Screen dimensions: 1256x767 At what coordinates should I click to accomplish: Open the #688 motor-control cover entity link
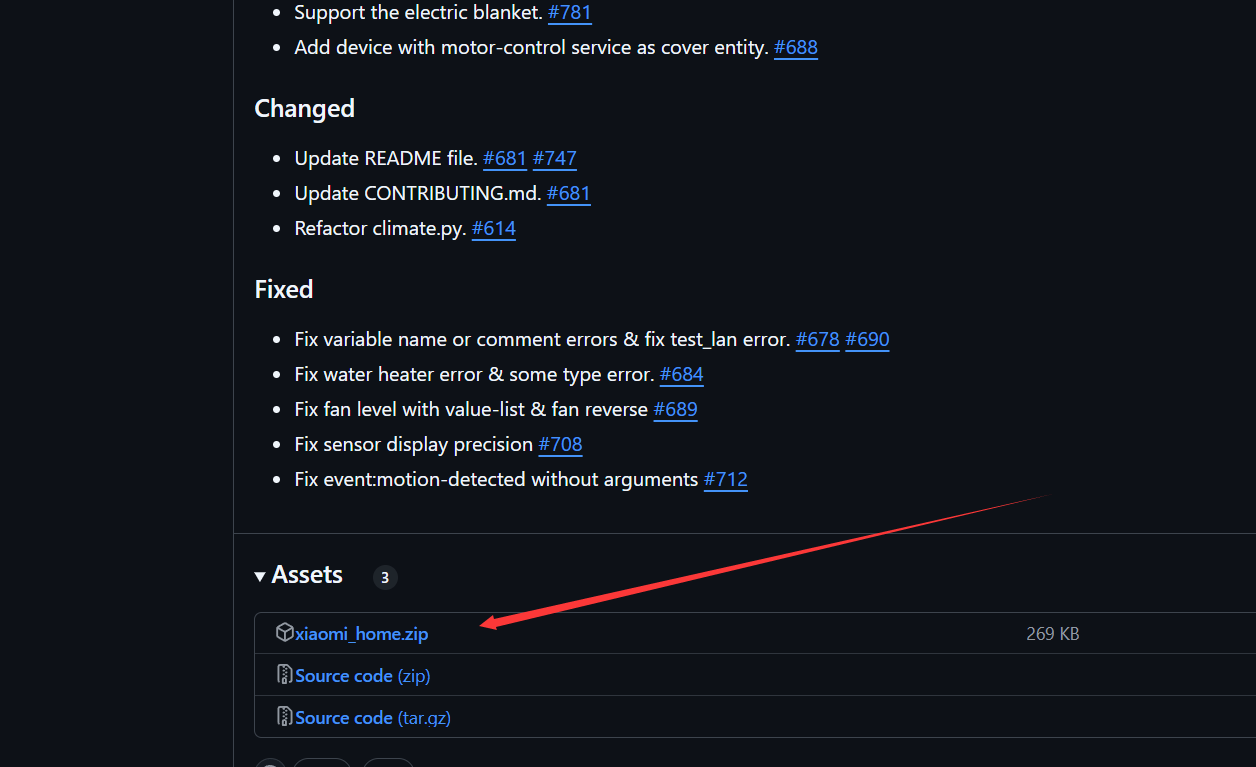796,47
